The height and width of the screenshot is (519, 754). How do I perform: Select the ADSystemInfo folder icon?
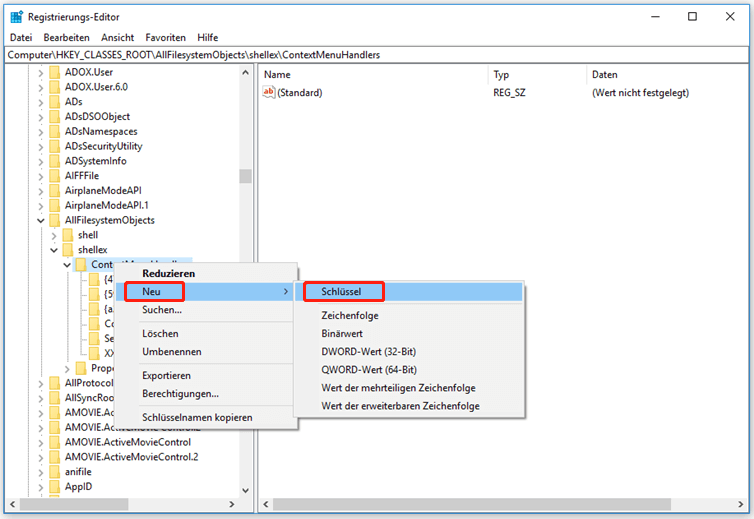[x=54, y=161]
